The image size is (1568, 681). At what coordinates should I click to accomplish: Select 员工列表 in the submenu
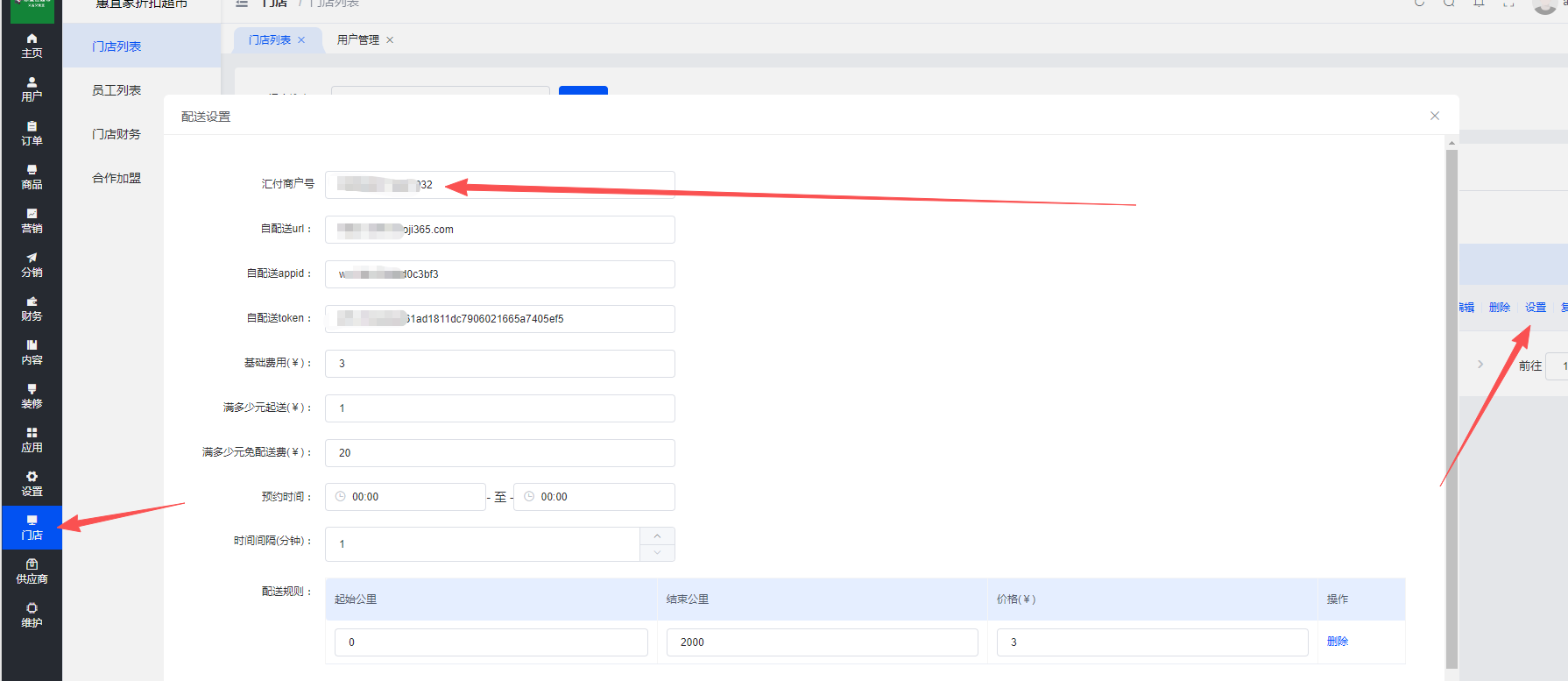click(117, 90)
